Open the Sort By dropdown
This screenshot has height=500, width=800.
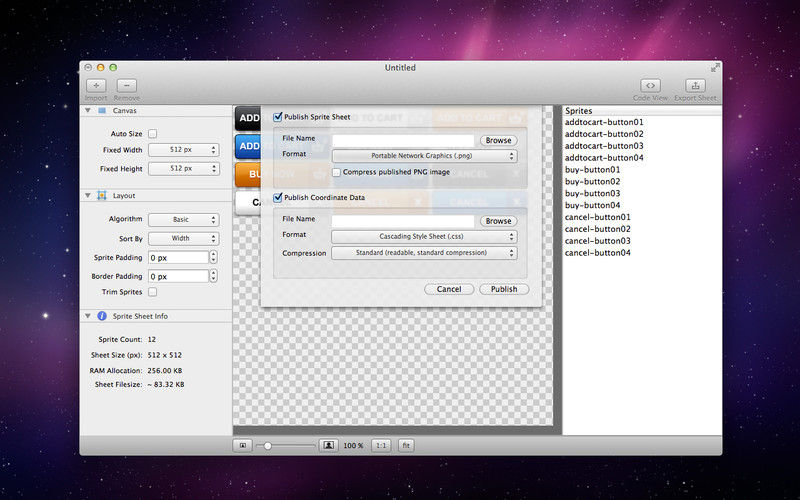184,238
